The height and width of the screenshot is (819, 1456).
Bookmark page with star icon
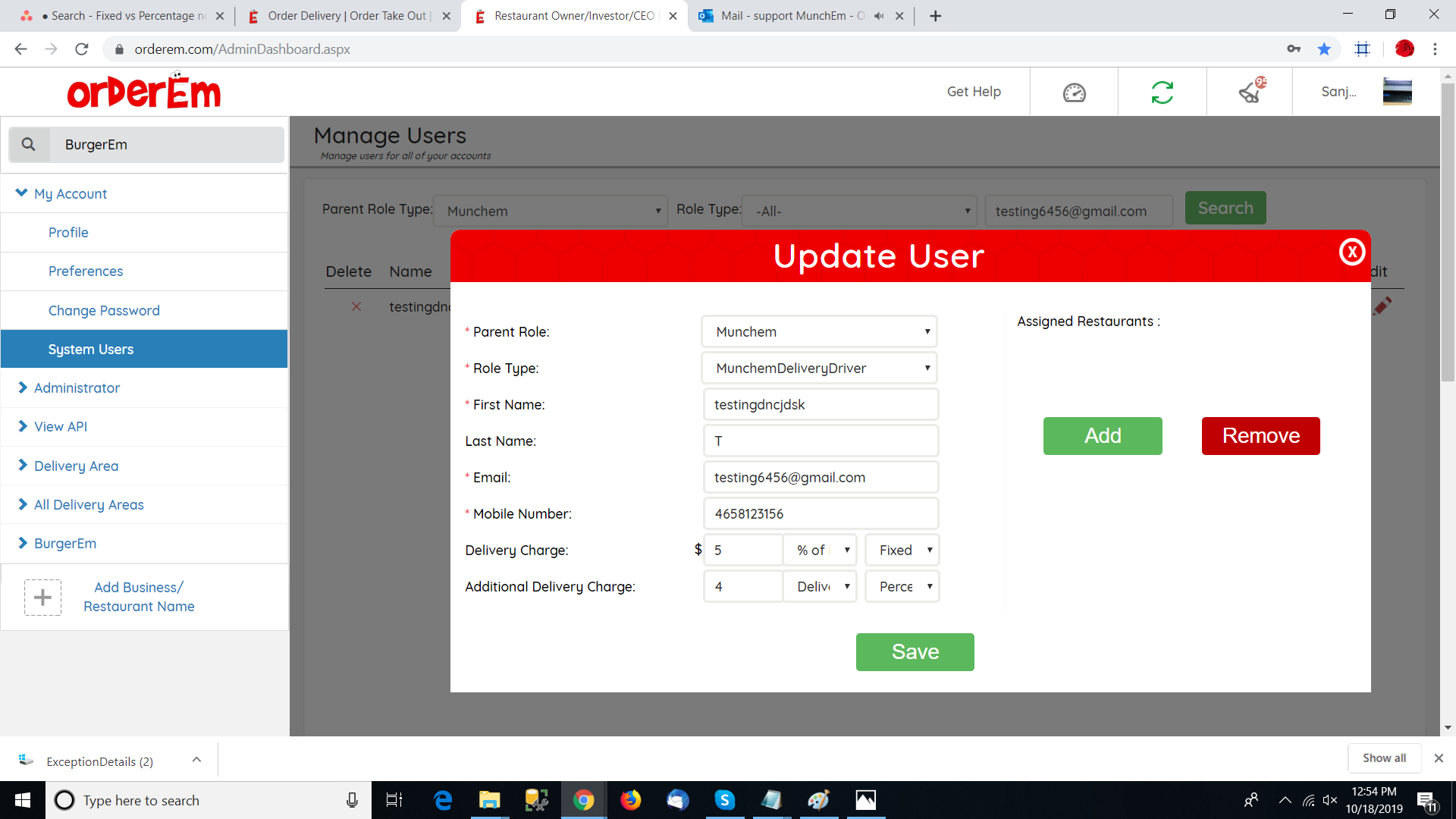(1324, 49)
